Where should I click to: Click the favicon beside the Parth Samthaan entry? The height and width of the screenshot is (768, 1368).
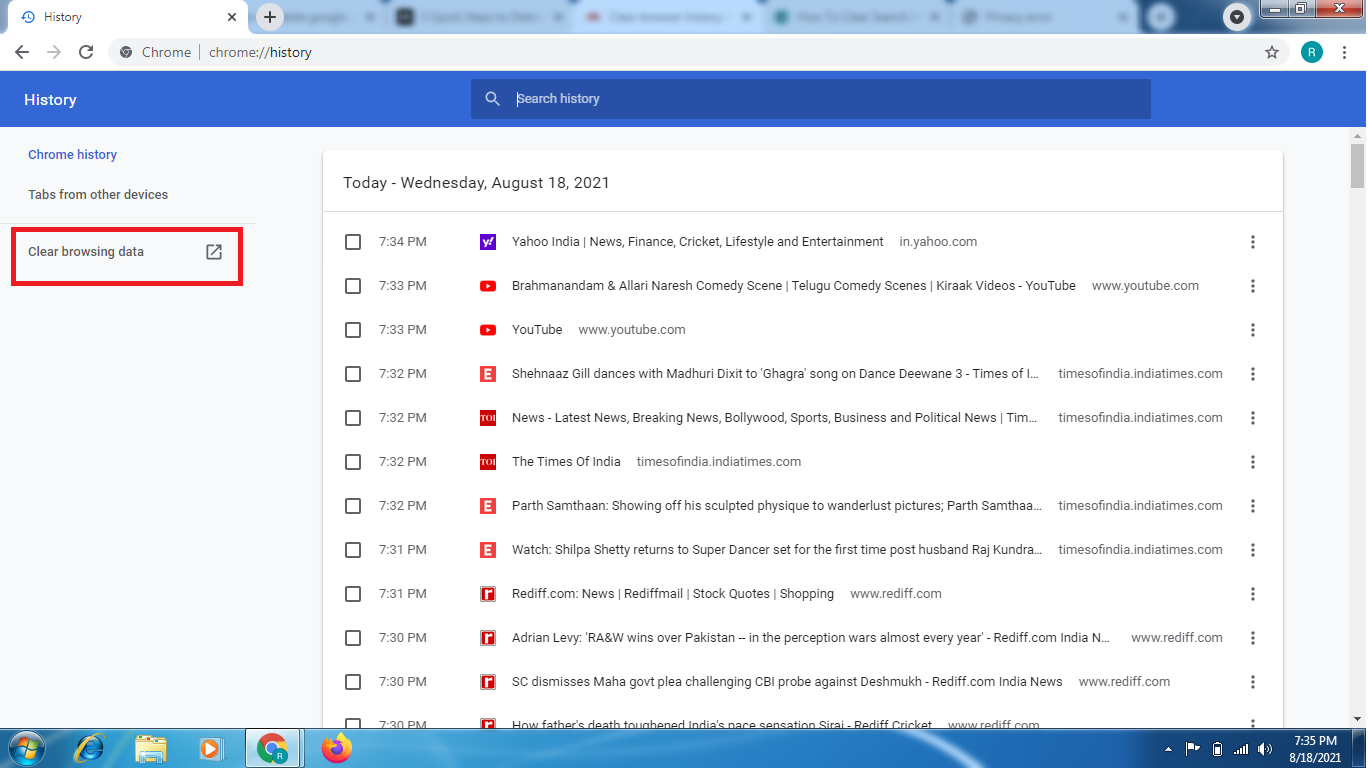tap(488, 506)
